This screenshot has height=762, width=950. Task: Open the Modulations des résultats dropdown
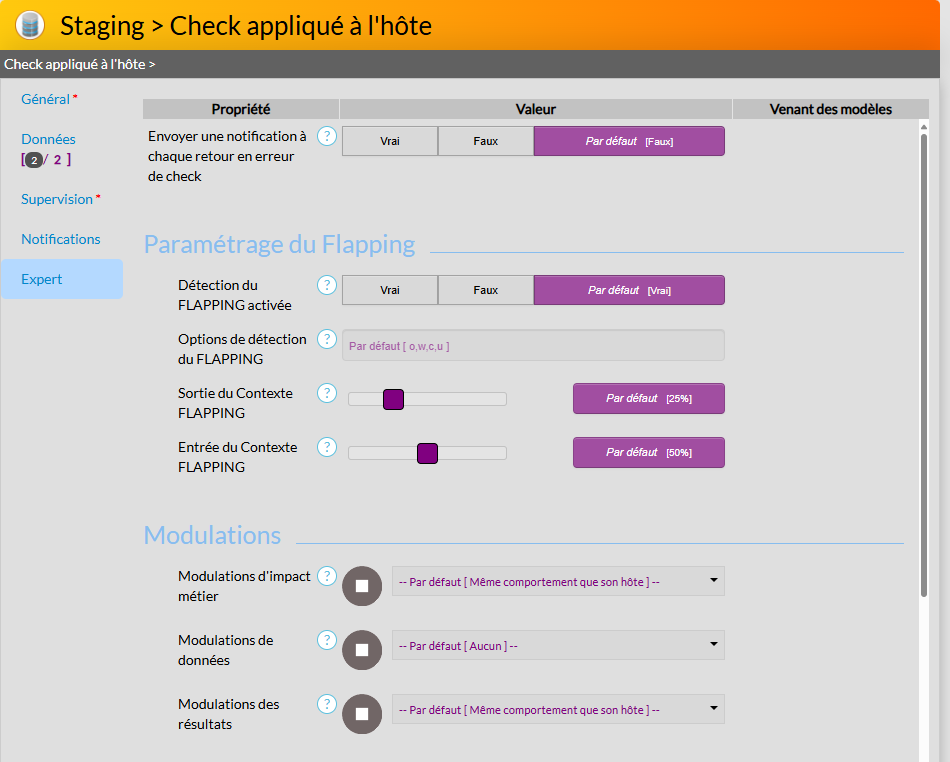(558, 709)
